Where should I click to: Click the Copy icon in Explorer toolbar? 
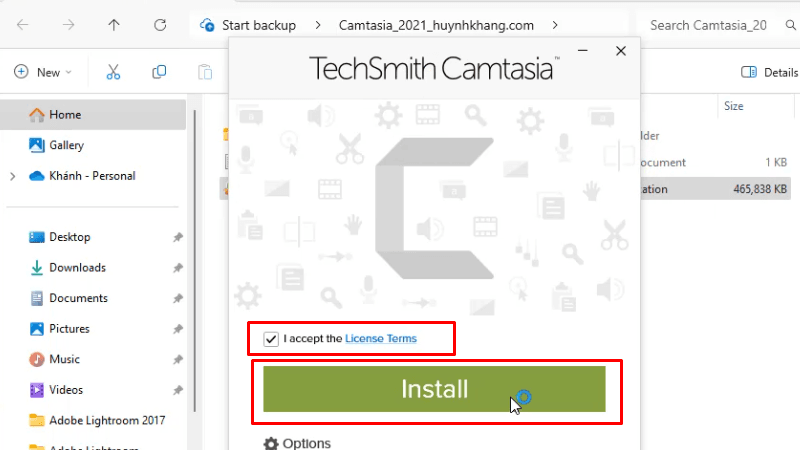(x=159, y=72)
